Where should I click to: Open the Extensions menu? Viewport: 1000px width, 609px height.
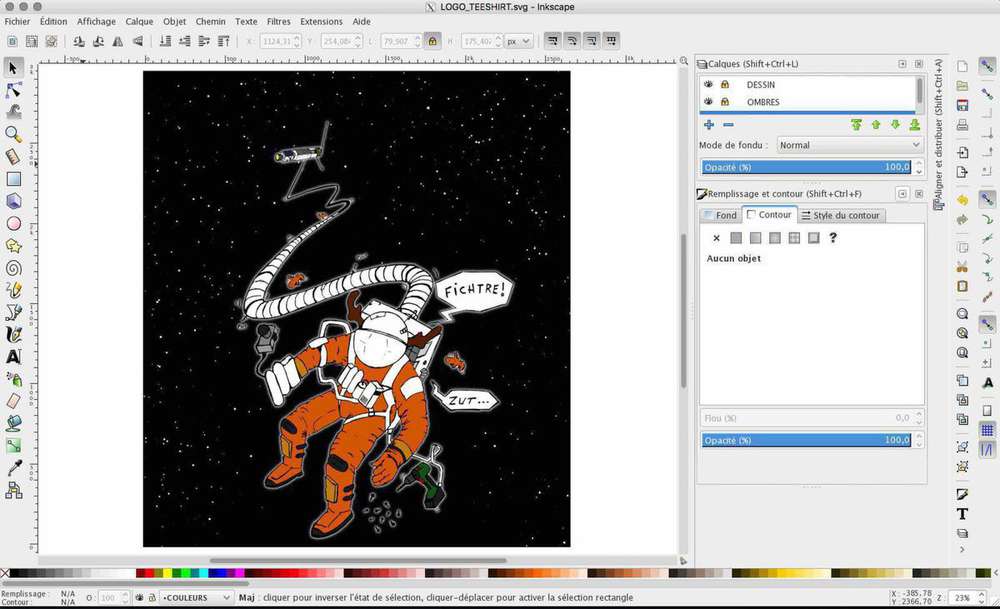[x=321, y=21]
